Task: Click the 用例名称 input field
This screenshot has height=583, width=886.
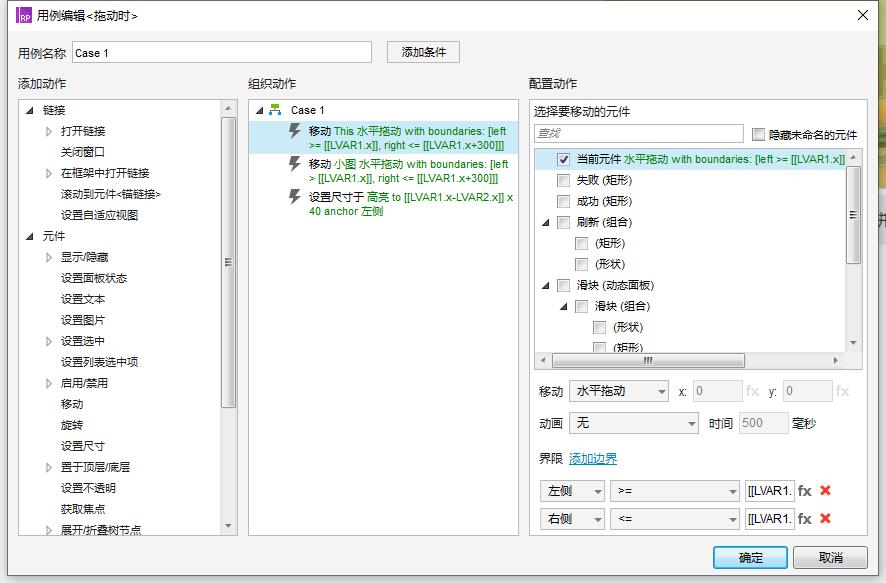Action: pos(221,53)
